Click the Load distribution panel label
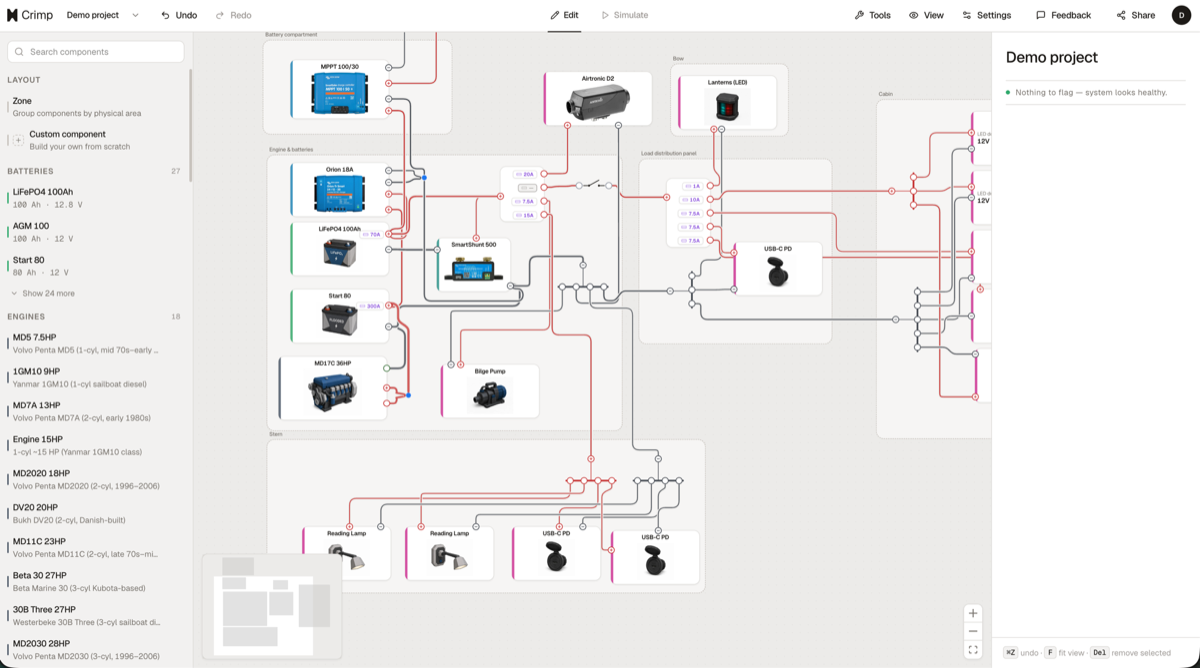 [669, 154]
